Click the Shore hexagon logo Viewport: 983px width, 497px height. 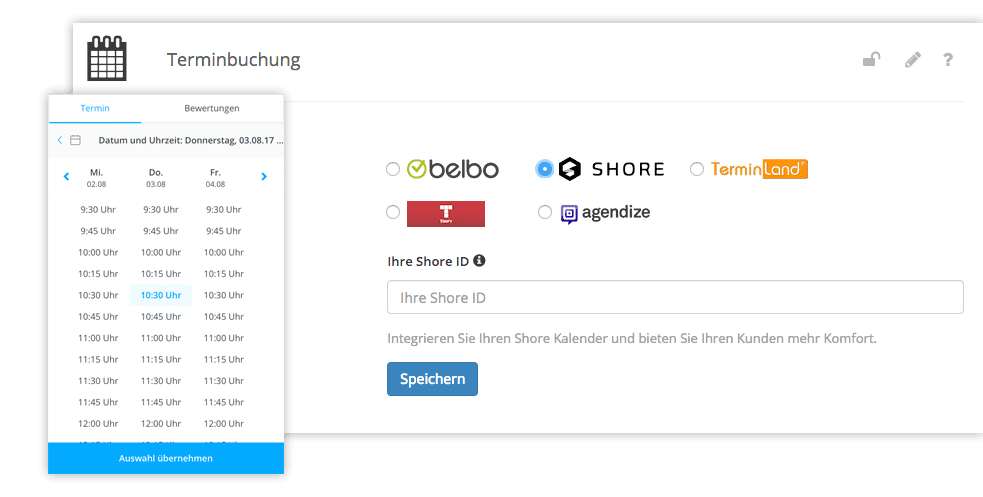[570, 169]
